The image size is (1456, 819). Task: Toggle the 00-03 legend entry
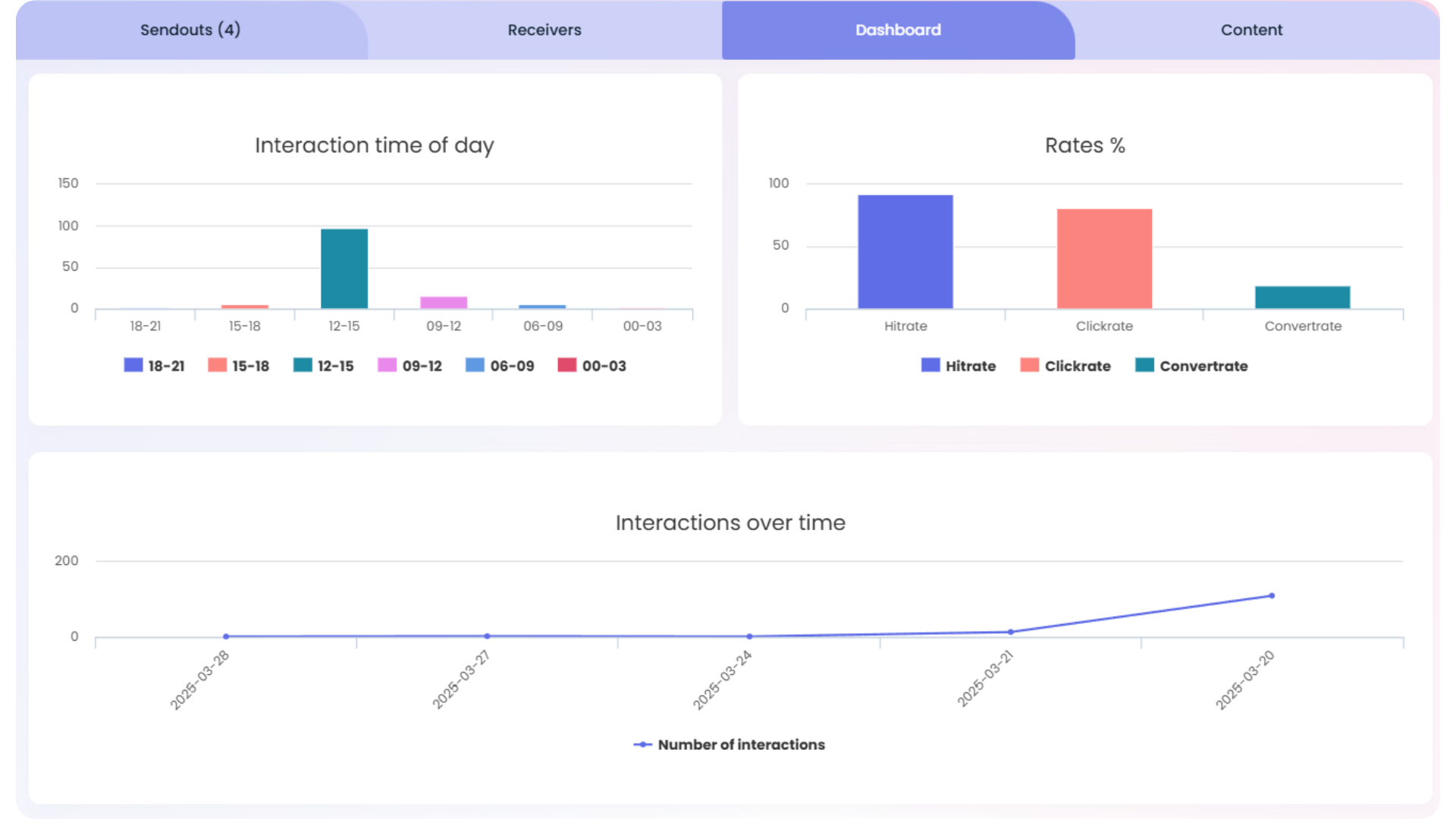(x=592, y=366)
